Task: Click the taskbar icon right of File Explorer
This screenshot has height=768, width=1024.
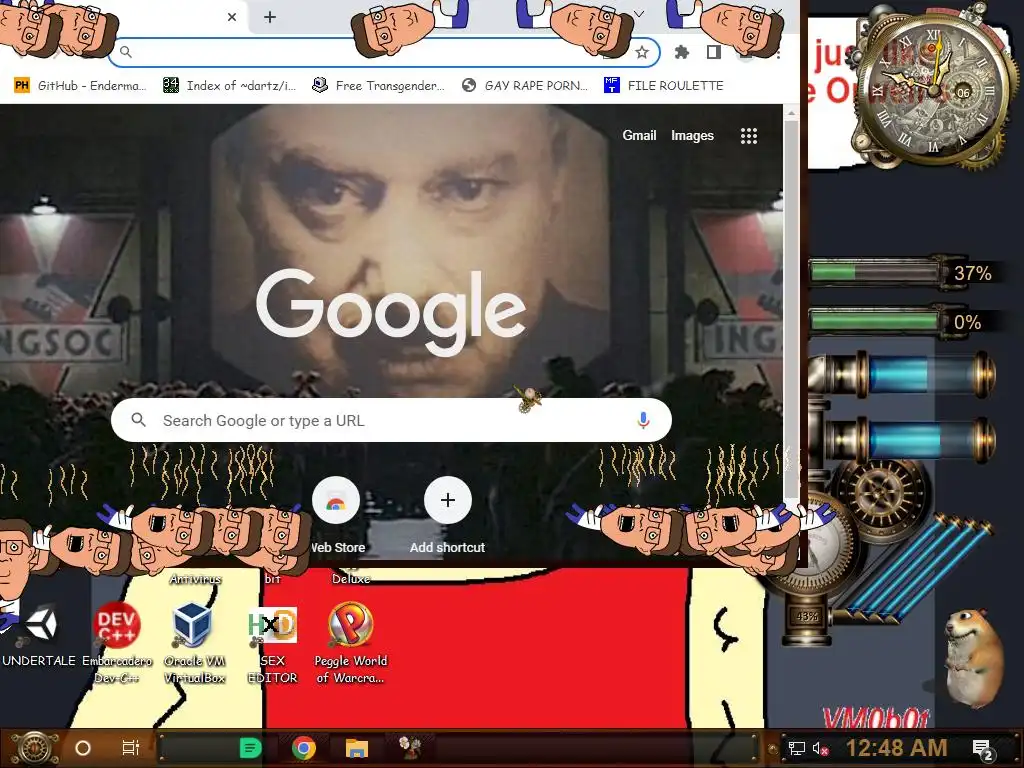Action: pyautogui.click(x=410, y=748)
